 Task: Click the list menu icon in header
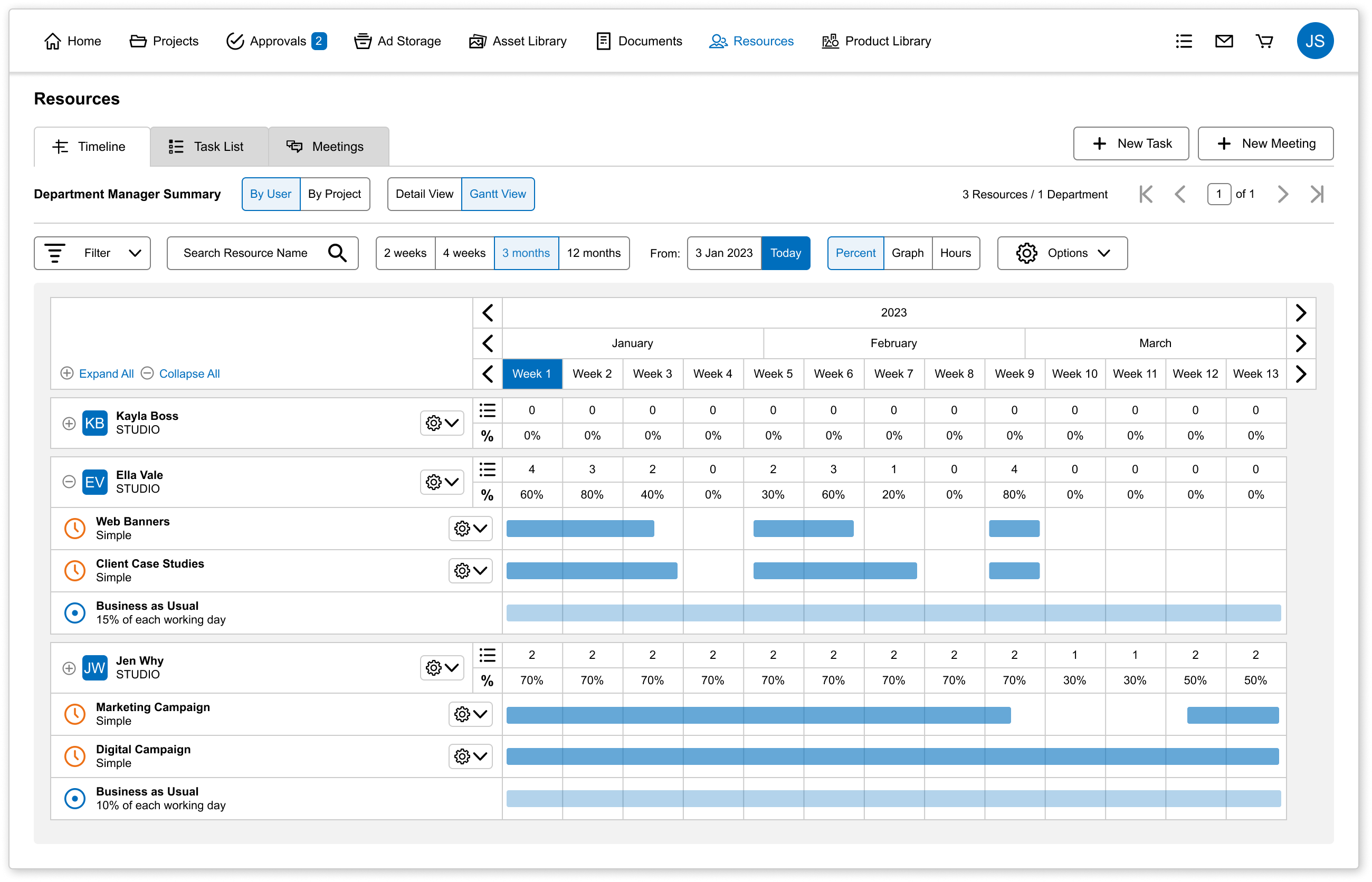(x=1184, y=41)
